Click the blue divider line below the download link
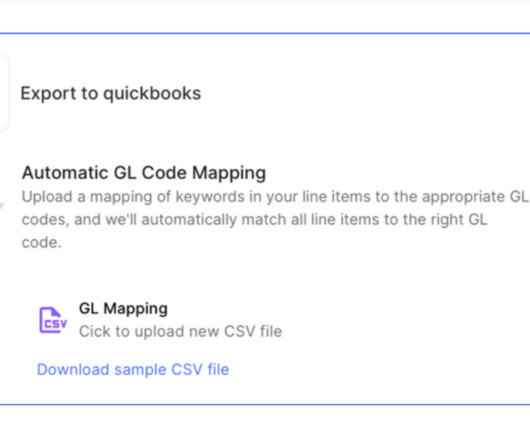This screenshot has width=530, height=442. pyautogui.click(x=265, y=404)
